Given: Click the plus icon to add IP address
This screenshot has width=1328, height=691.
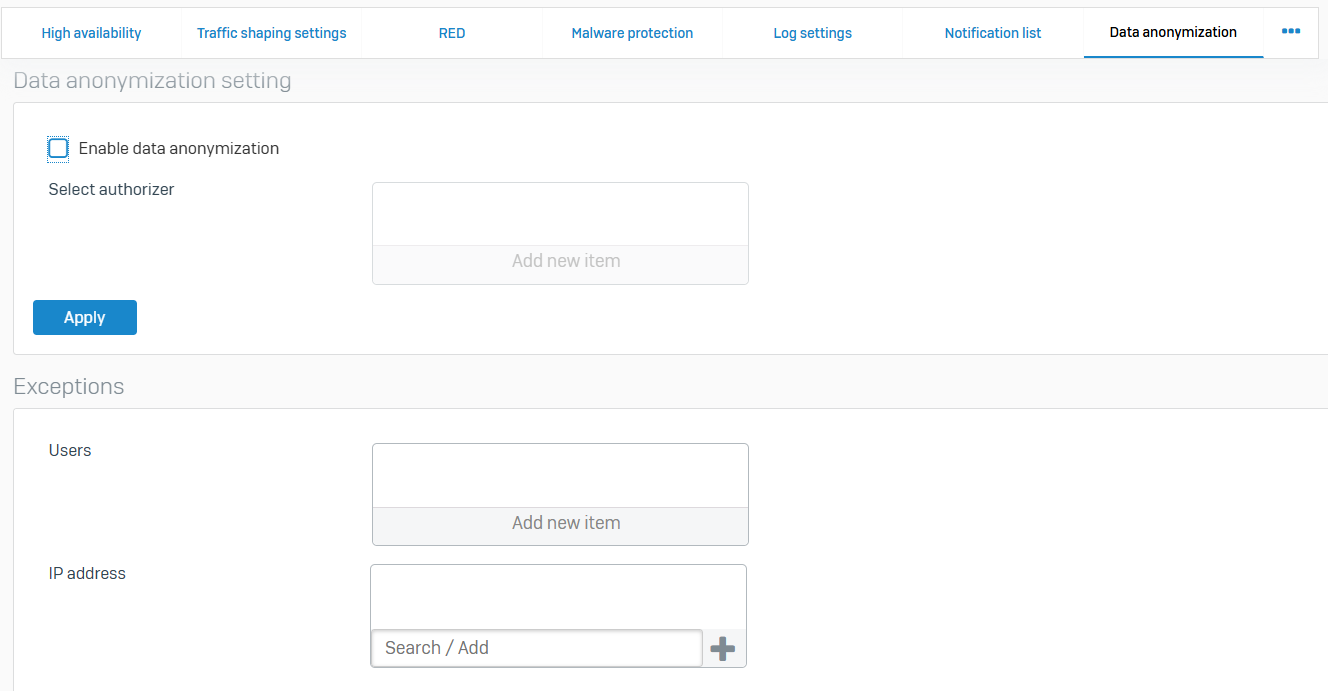Looking at the screenshot, I should 722,649.
